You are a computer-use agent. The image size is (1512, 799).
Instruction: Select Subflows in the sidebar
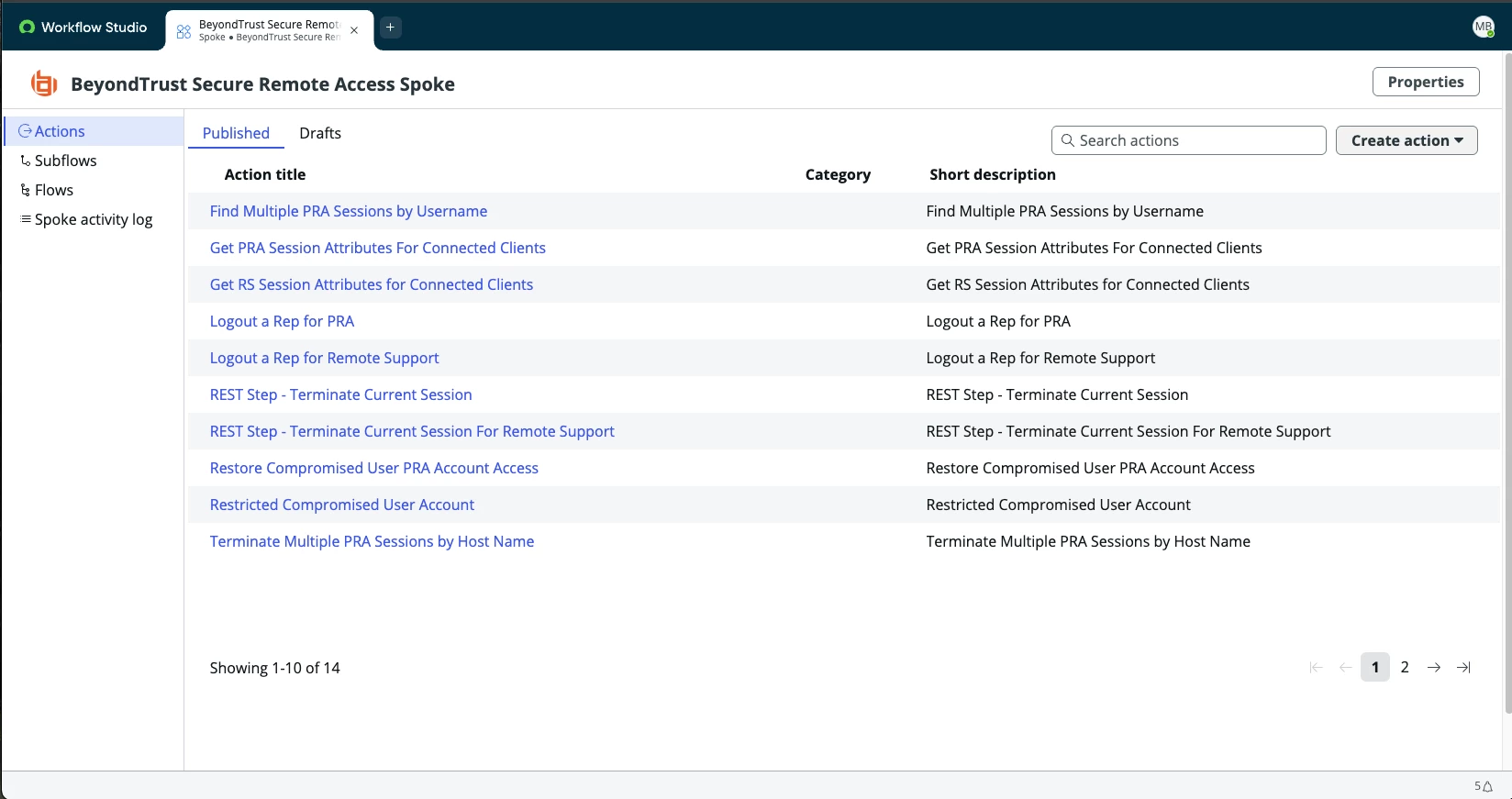pyautogui.click(x=94, y=161)
